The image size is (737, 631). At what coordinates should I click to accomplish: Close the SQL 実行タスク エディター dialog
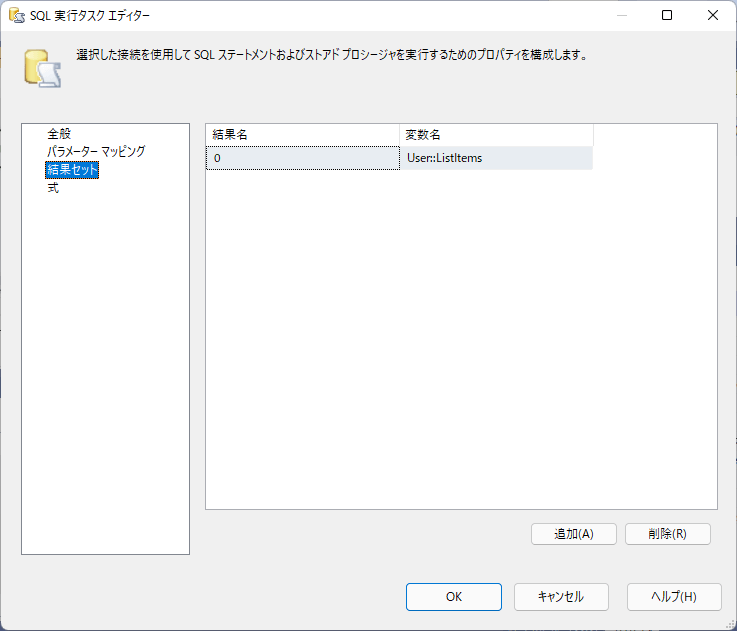pyautogui.click(x=713, y=15)
